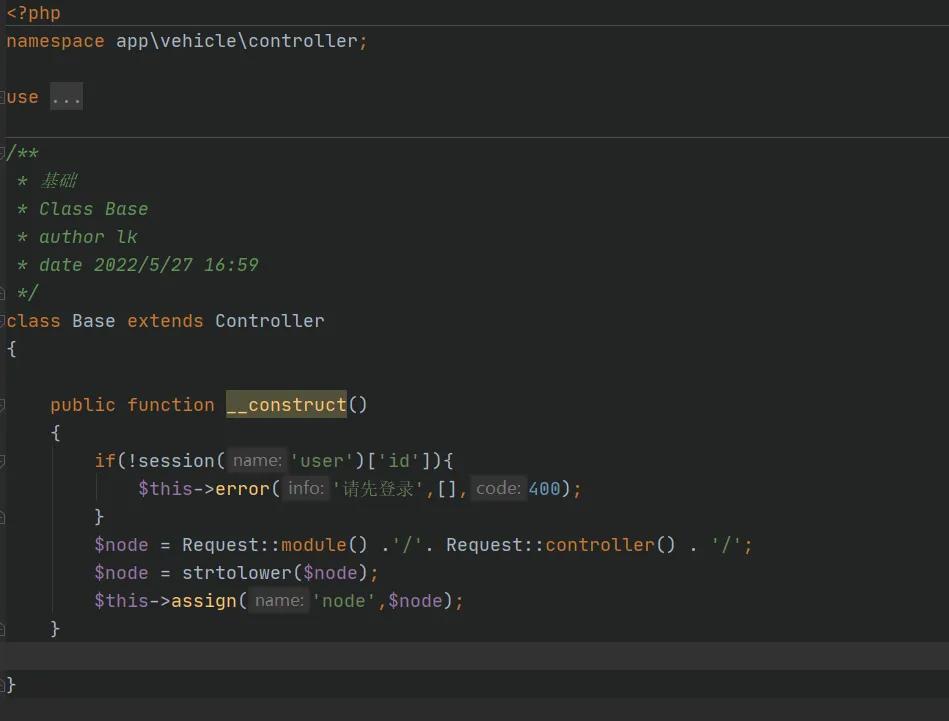This screenshot has height=721, width=949.
Task: Expand the folded use imports placeholder
Action: (x=66, y=97)
